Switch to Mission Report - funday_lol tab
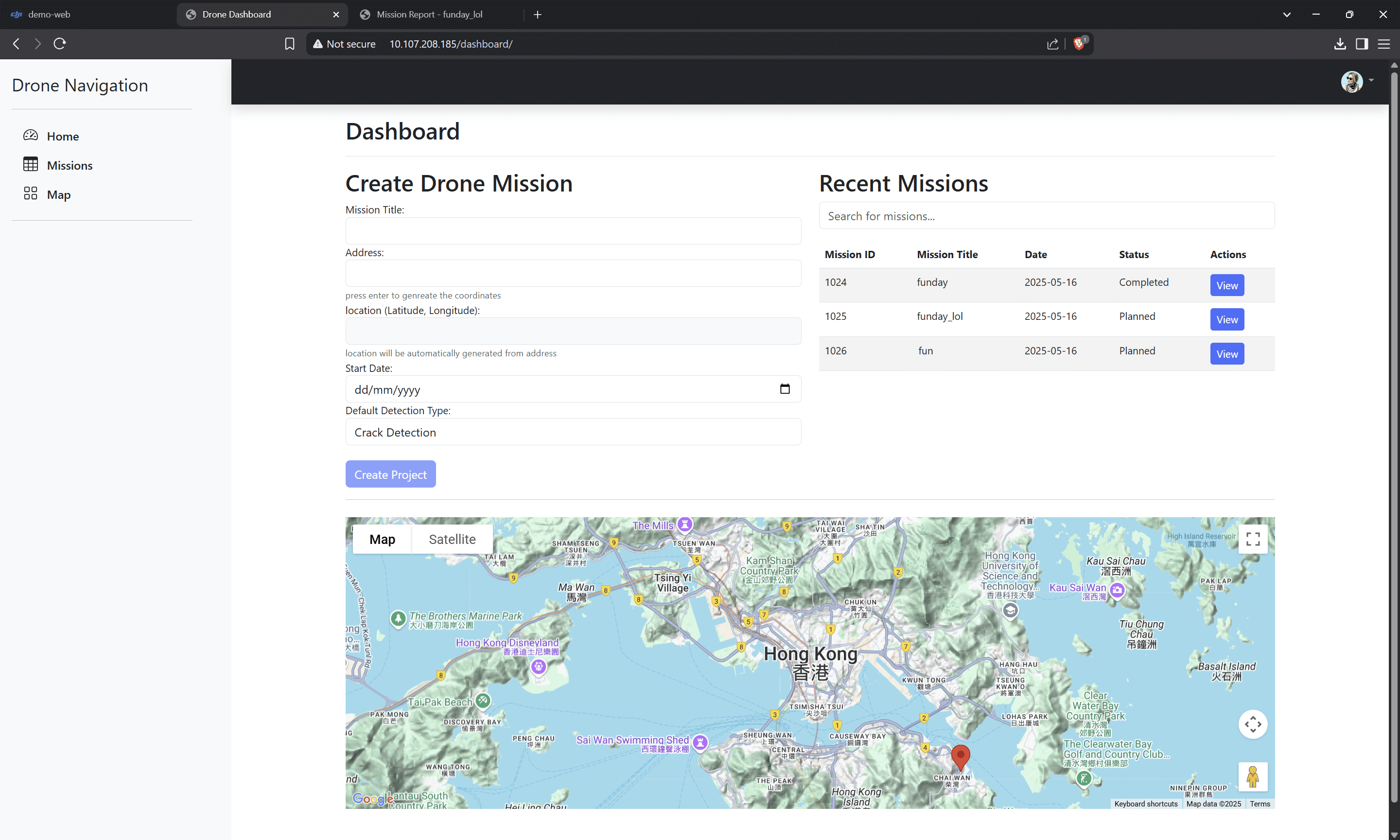This screenshot has height=840, width=1400. click(430, 14)
